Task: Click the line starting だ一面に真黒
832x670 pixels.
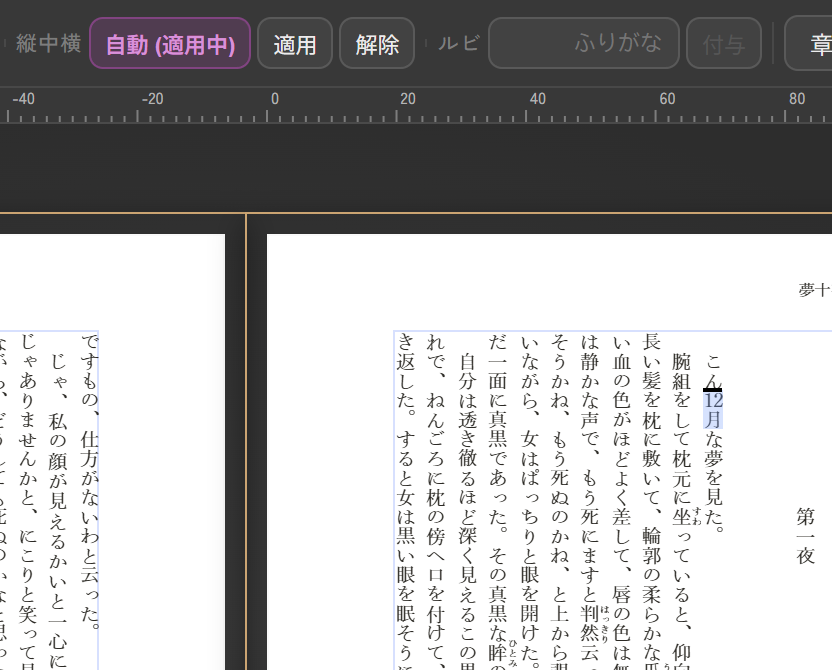Action: (498, 501)
